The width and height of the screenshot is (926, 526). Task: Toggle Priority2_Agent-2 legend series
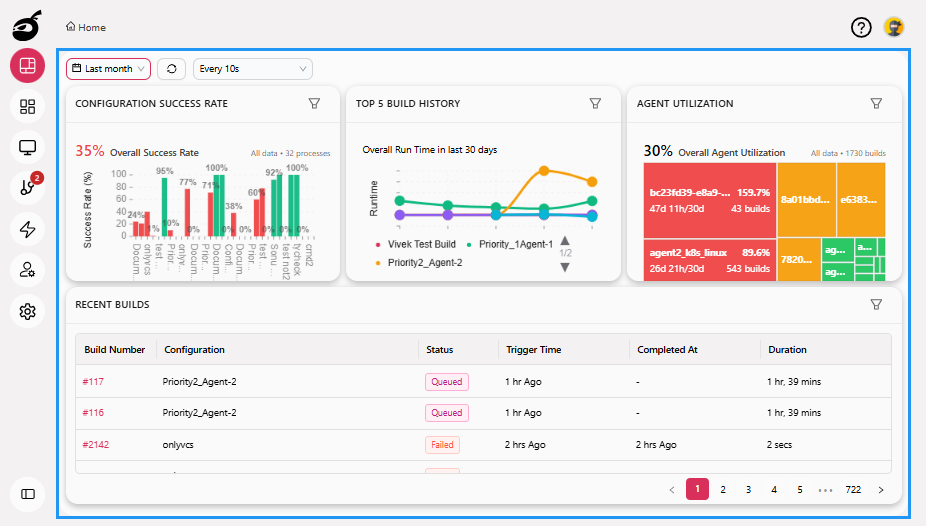tap(420, 262)
